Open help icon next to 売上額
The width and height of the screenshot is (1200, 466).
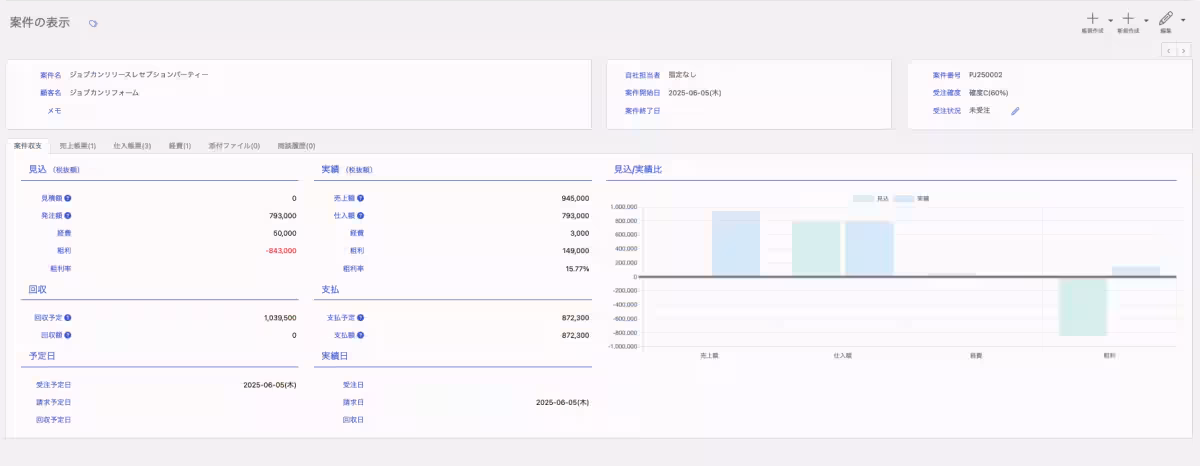(360, 198)
